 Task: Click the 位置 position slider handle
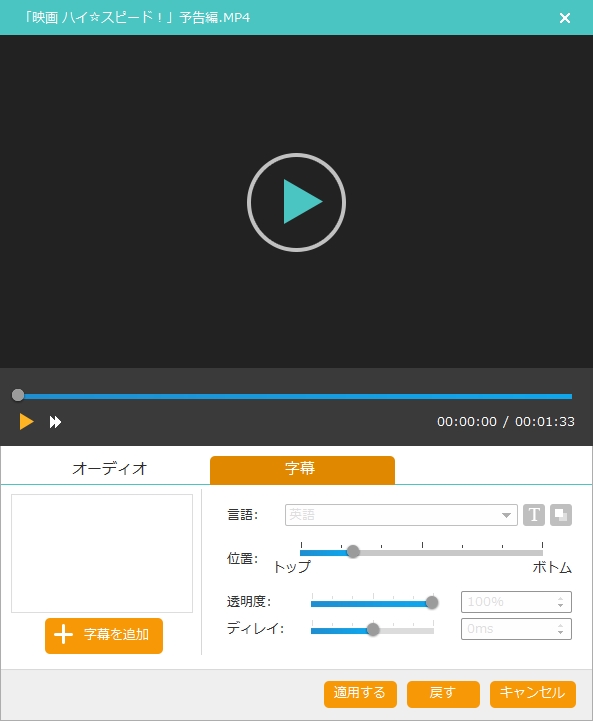pos(353,552)
